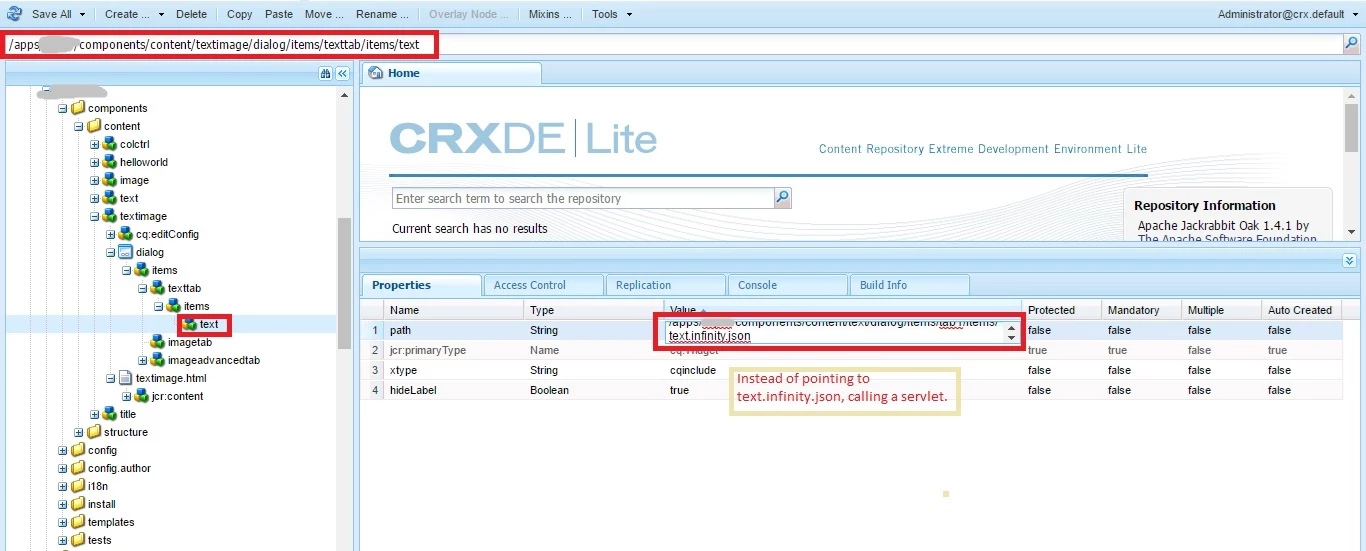1366x551 pixels.
Task: Click the repository search term field
Action: [x=584, y=198]
